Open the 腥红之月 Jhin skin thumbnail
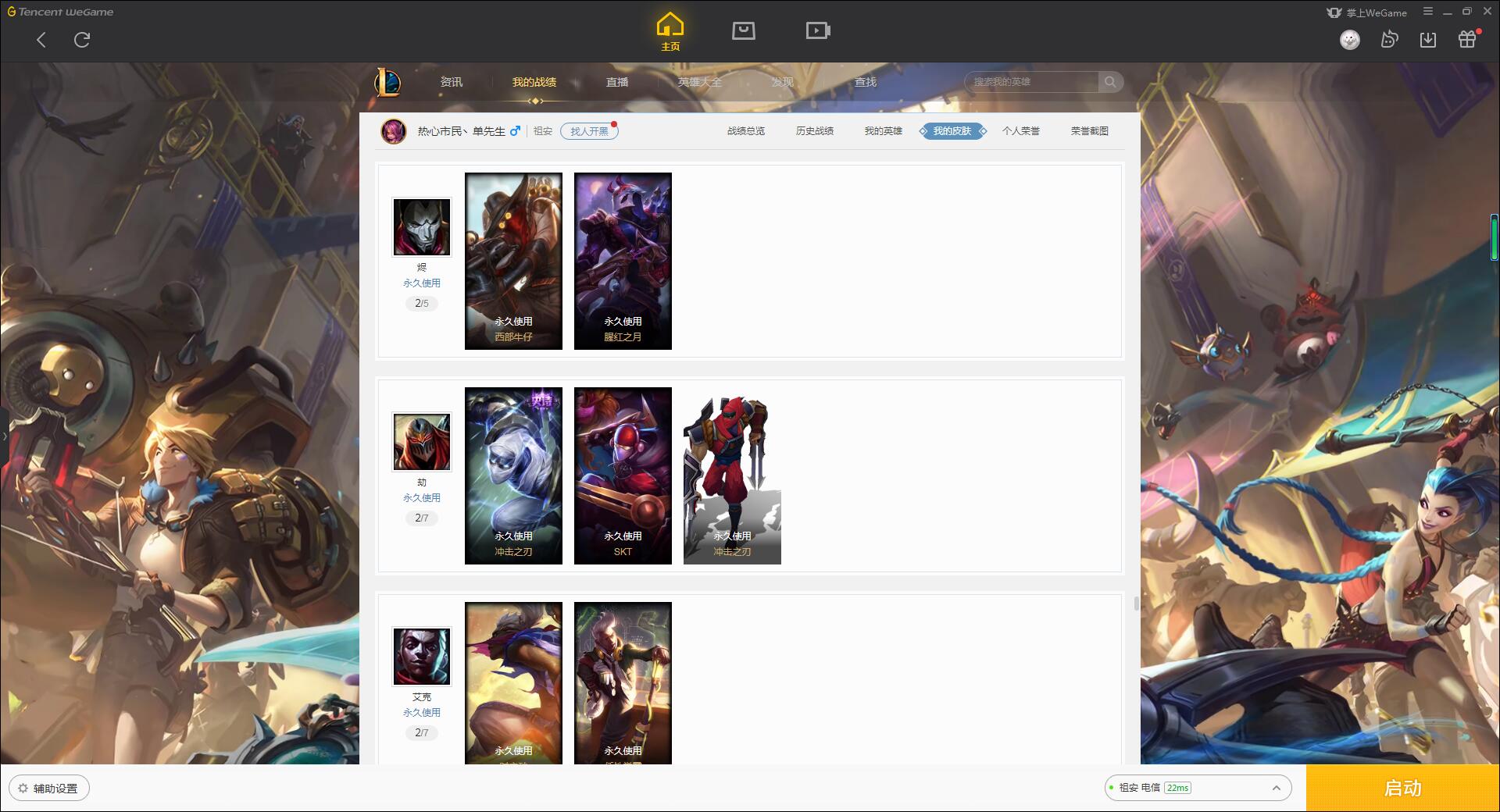Viewport: 1500px width, 812px height. tap(623, 261)
